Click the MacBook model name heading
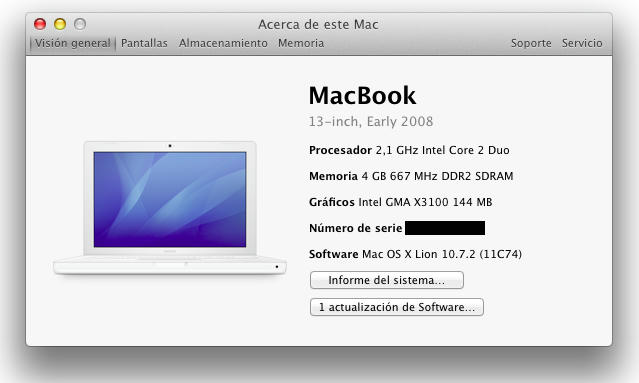This screenshot has width=639, height=383. [x=362, y=96]
